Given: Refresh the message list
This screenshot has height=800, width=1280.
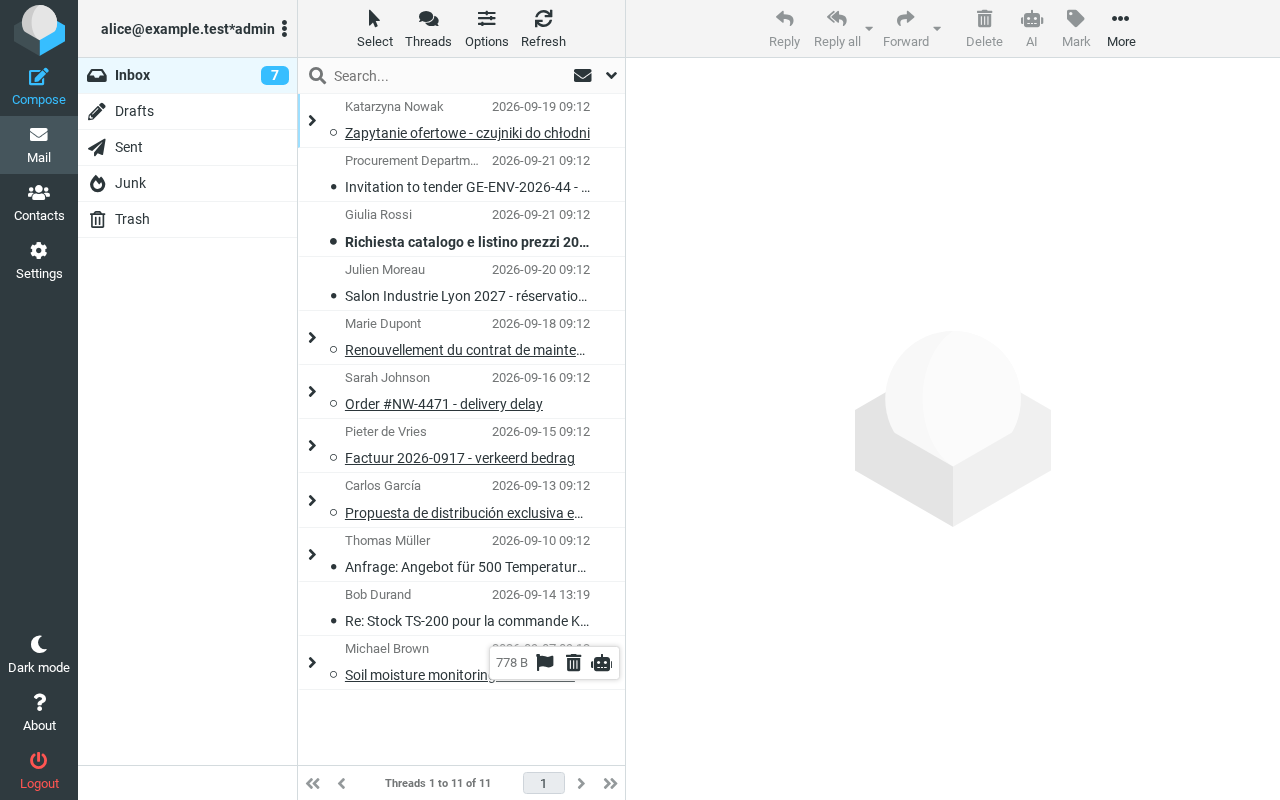Looking at the screenshot, I should click(x=543, y=29).
